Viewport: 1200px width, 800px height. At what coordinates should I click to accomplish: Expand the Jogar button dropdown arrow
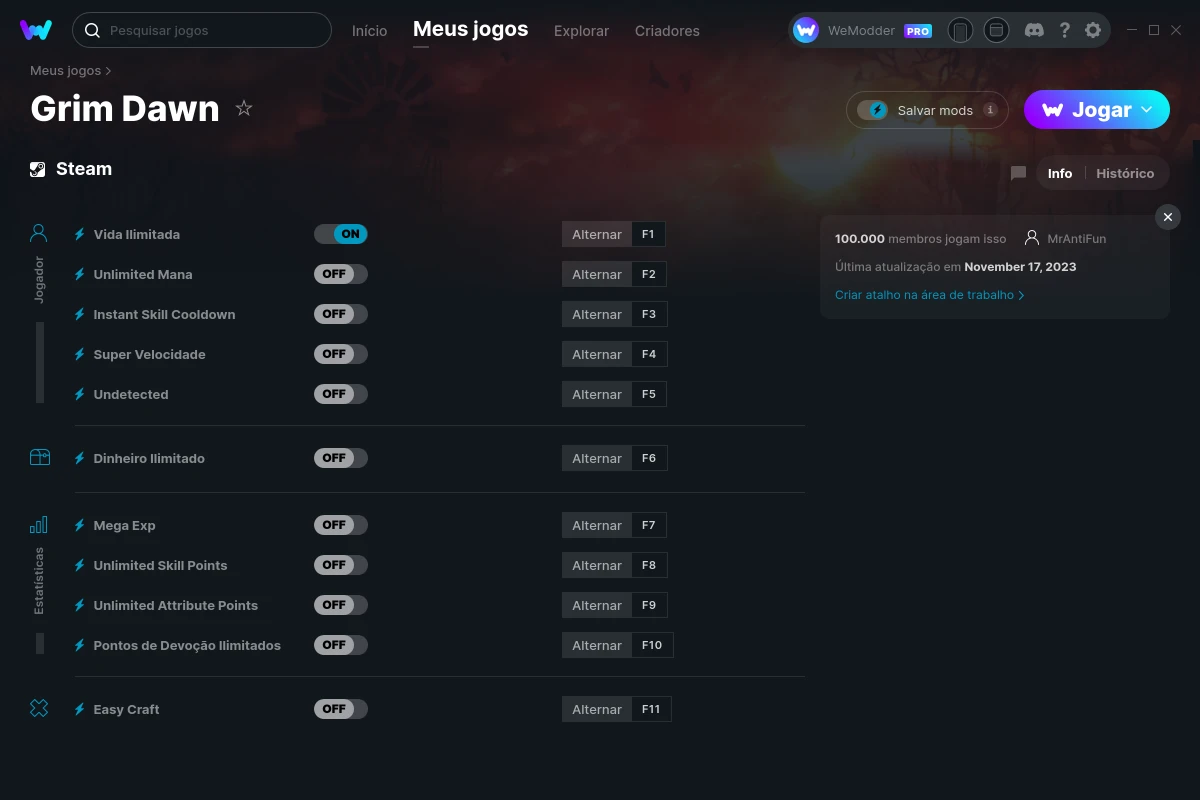pyautogui.click(x=1147, y=109)
